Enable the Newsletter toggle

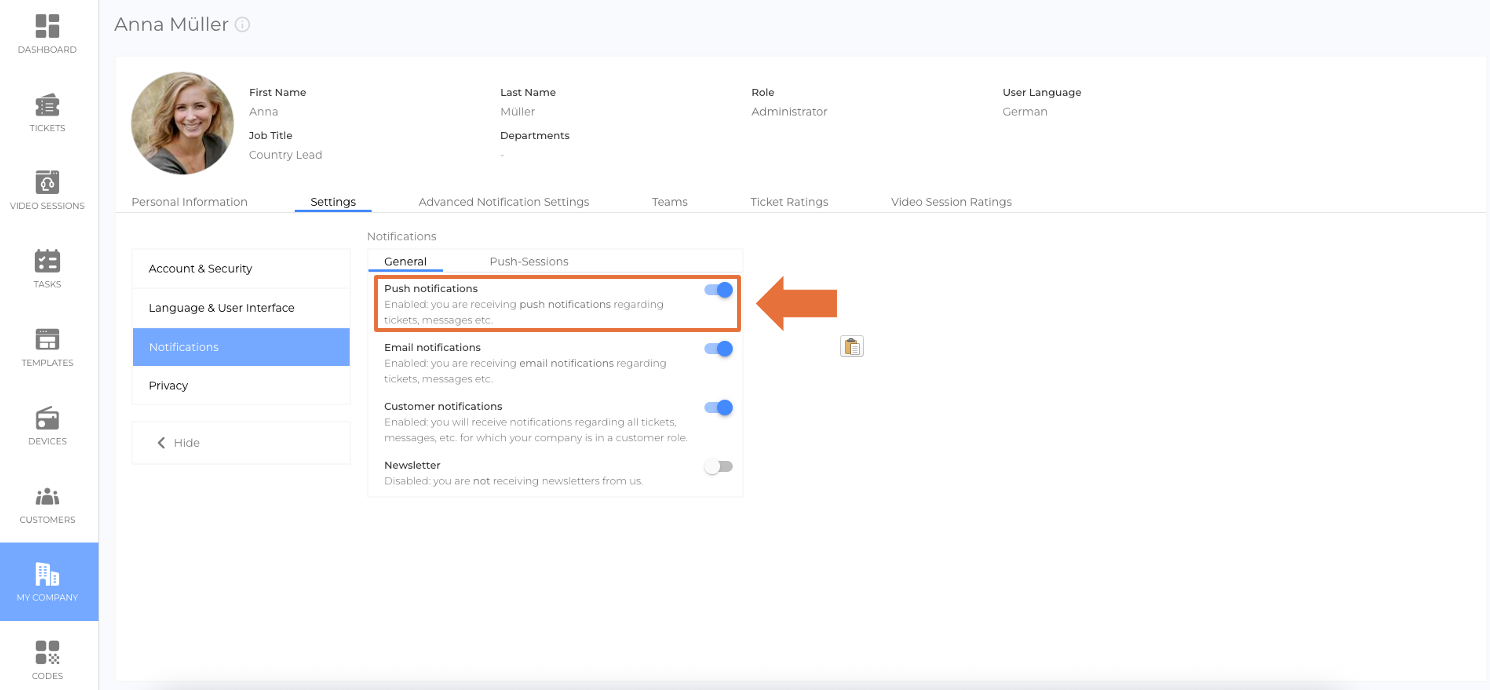[x=719, y=467]
